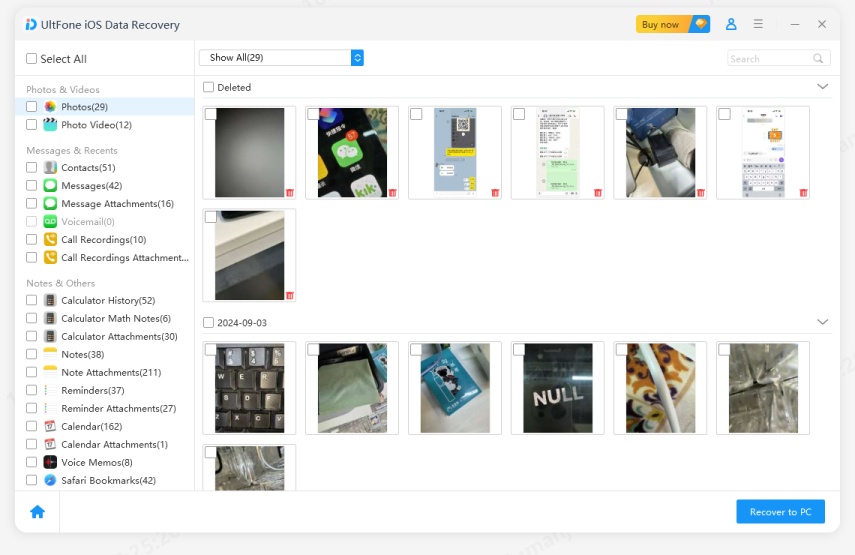Click the Safari Bookmarks compass icon
This screenshot has height=555, width=855.
tap(50, 480)
